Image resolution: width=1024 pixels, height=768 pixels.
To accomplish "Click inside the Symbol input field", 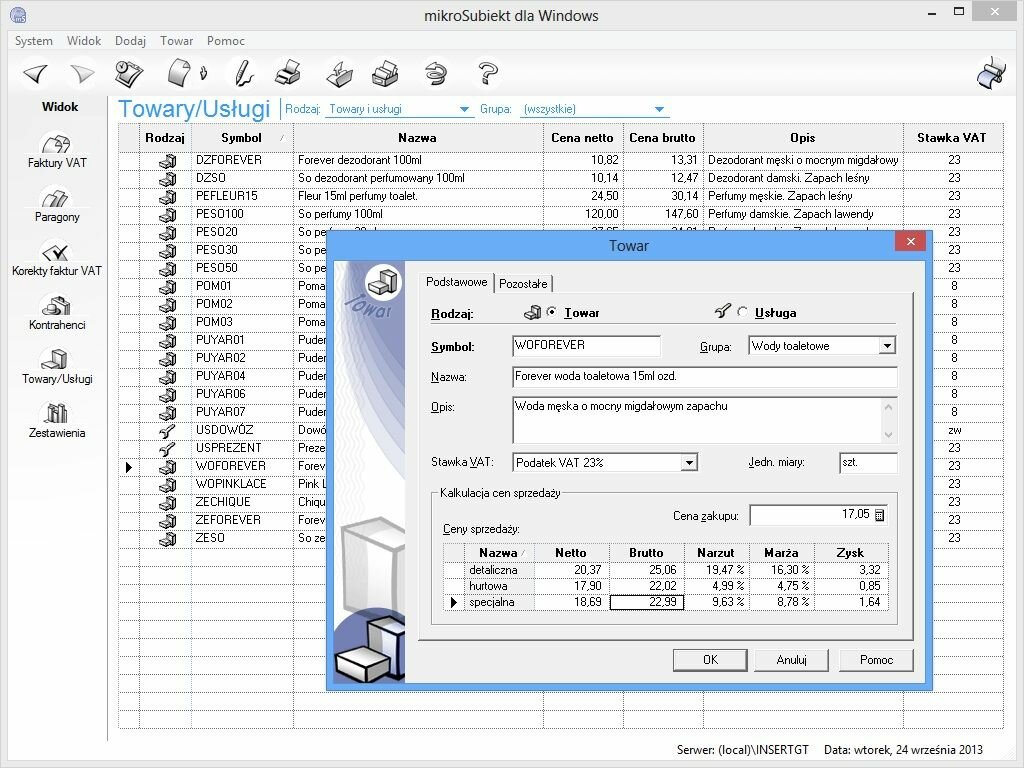I will pyautogui.click(x=586, y=345).
